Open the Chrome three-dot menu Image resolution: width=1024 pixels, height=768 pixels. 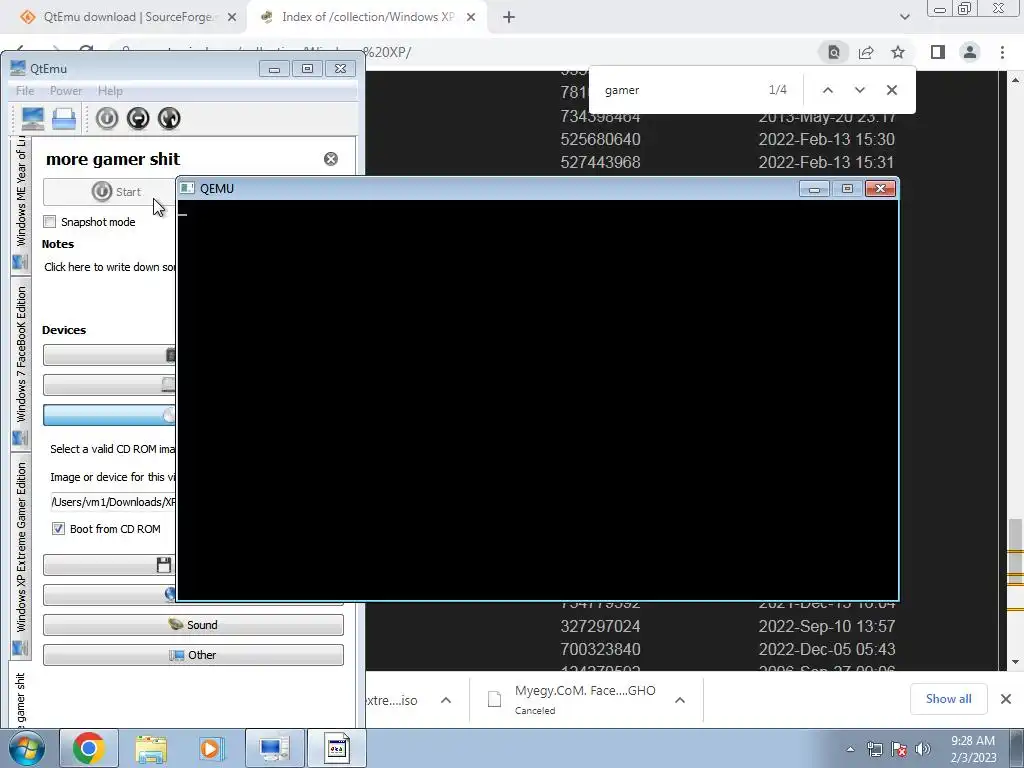[x=1002, y=52]
